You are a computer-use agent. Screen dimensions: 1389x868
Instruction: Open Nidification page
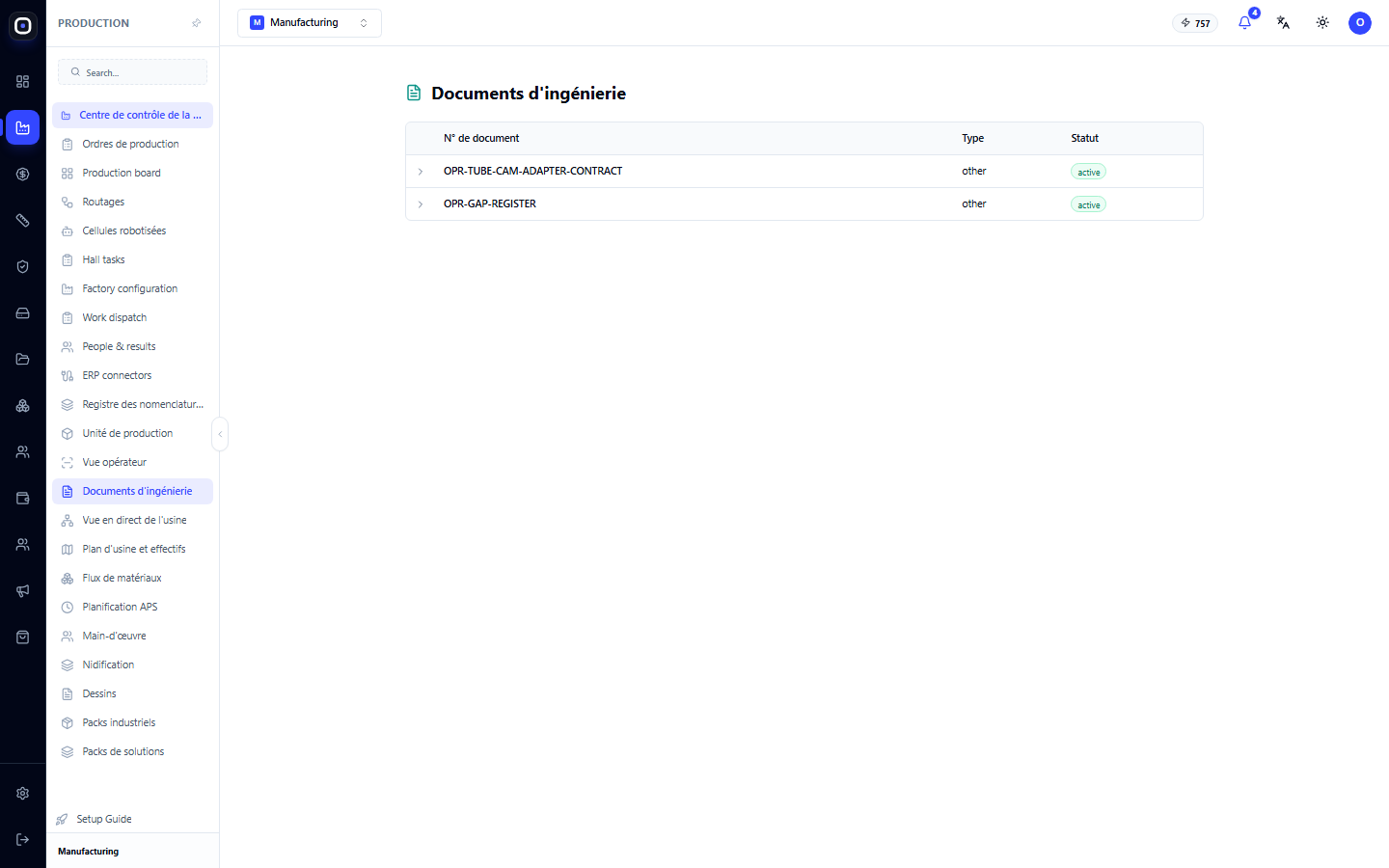[132, 665]
